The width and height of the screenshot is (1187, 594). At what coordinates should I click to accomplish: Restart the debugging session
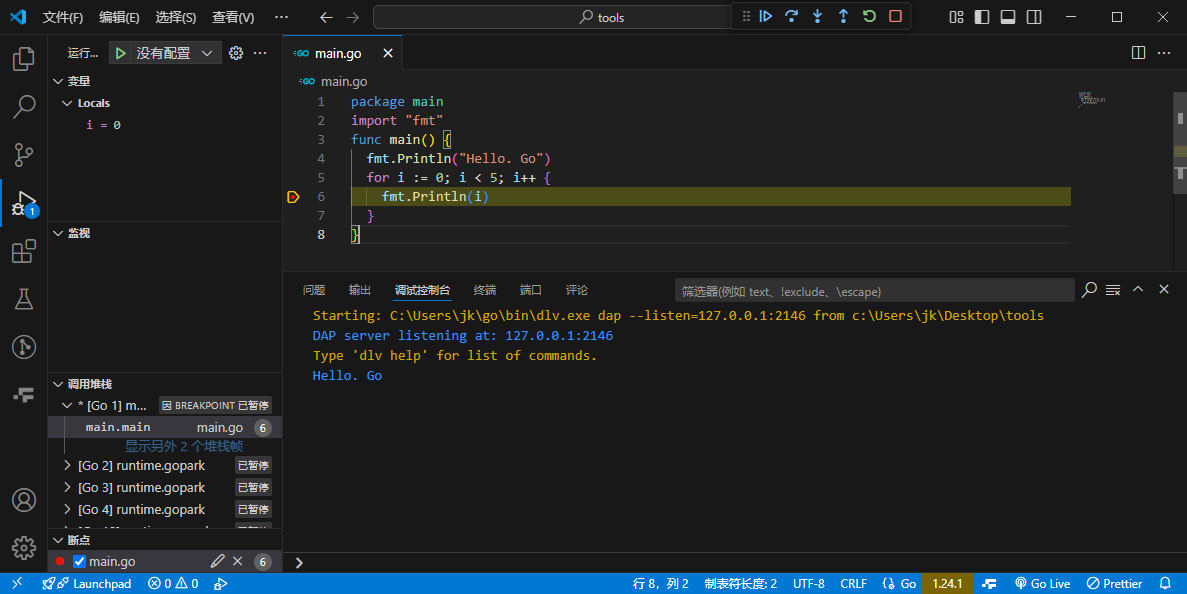pyautogui.click(x=869, y=16)
